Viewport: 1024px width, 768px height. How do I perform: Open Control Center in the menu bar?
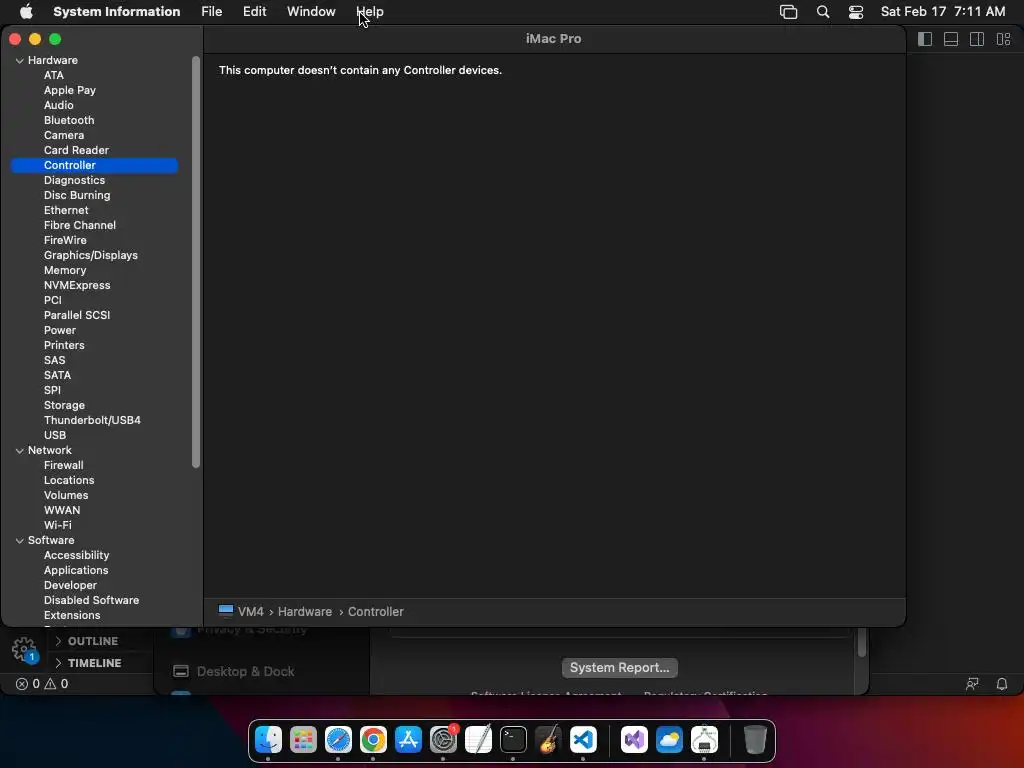tap(856, 12)
